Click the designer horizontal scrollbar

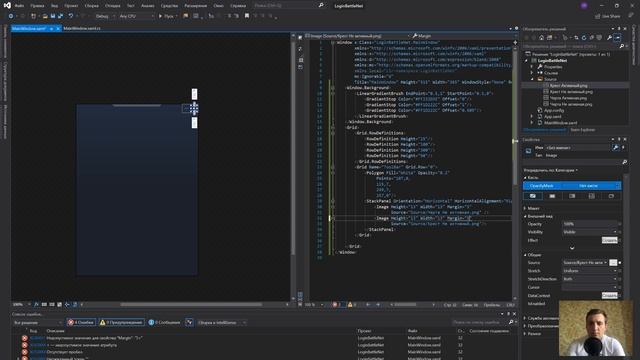click(x=191, y=304)
